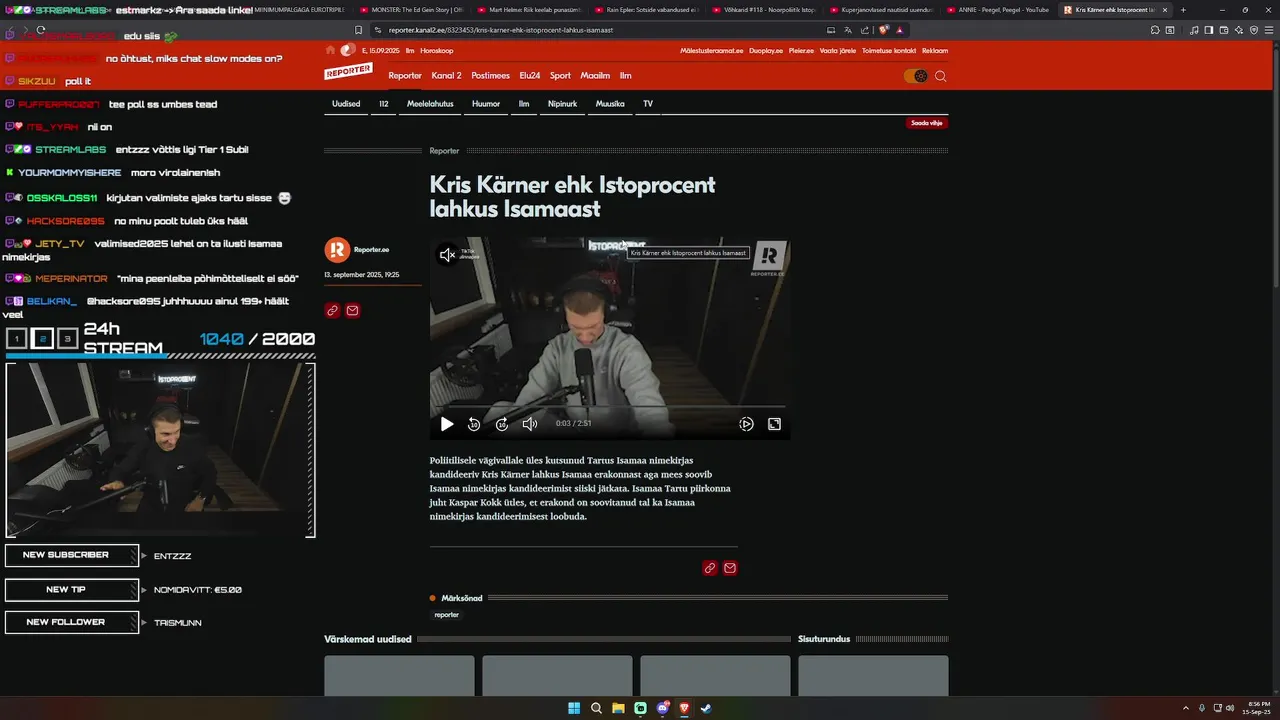This screenshot has width=1280, height=720.
Task: Expand system tray hidden icons chevron
Action: tap(1186, 708)
